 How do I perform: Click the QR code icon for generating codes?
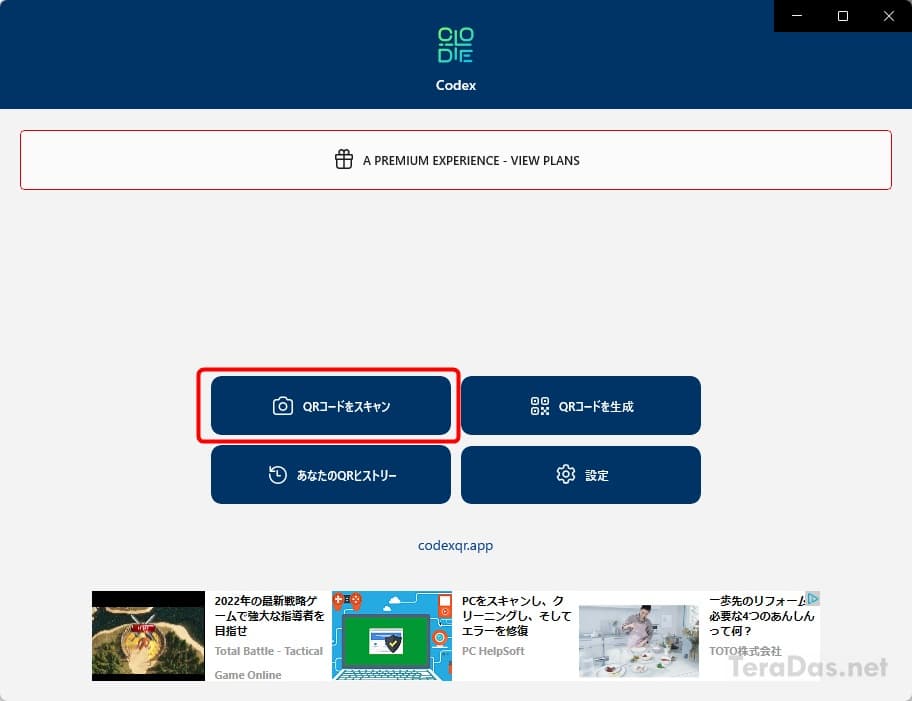point(540,406)
